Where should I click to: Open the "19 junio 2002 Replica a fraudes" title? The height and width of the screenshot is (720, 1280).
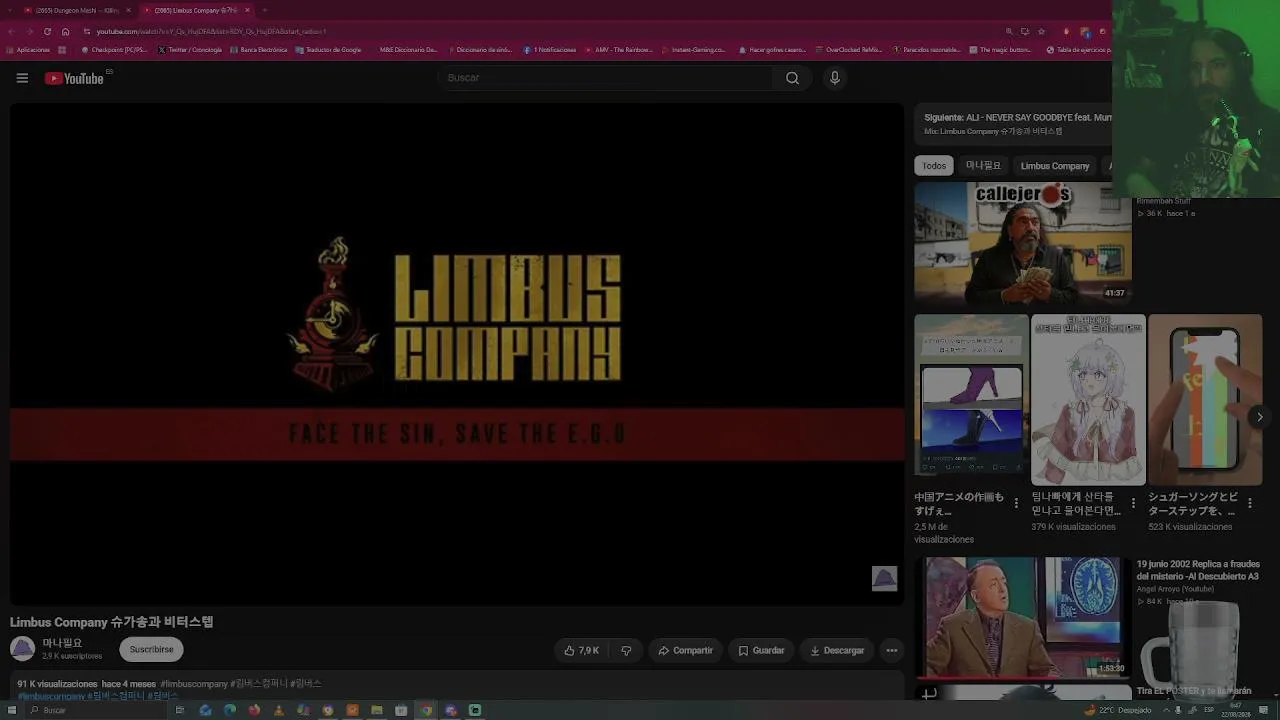pyautogui.click(x=1198, y=570)
